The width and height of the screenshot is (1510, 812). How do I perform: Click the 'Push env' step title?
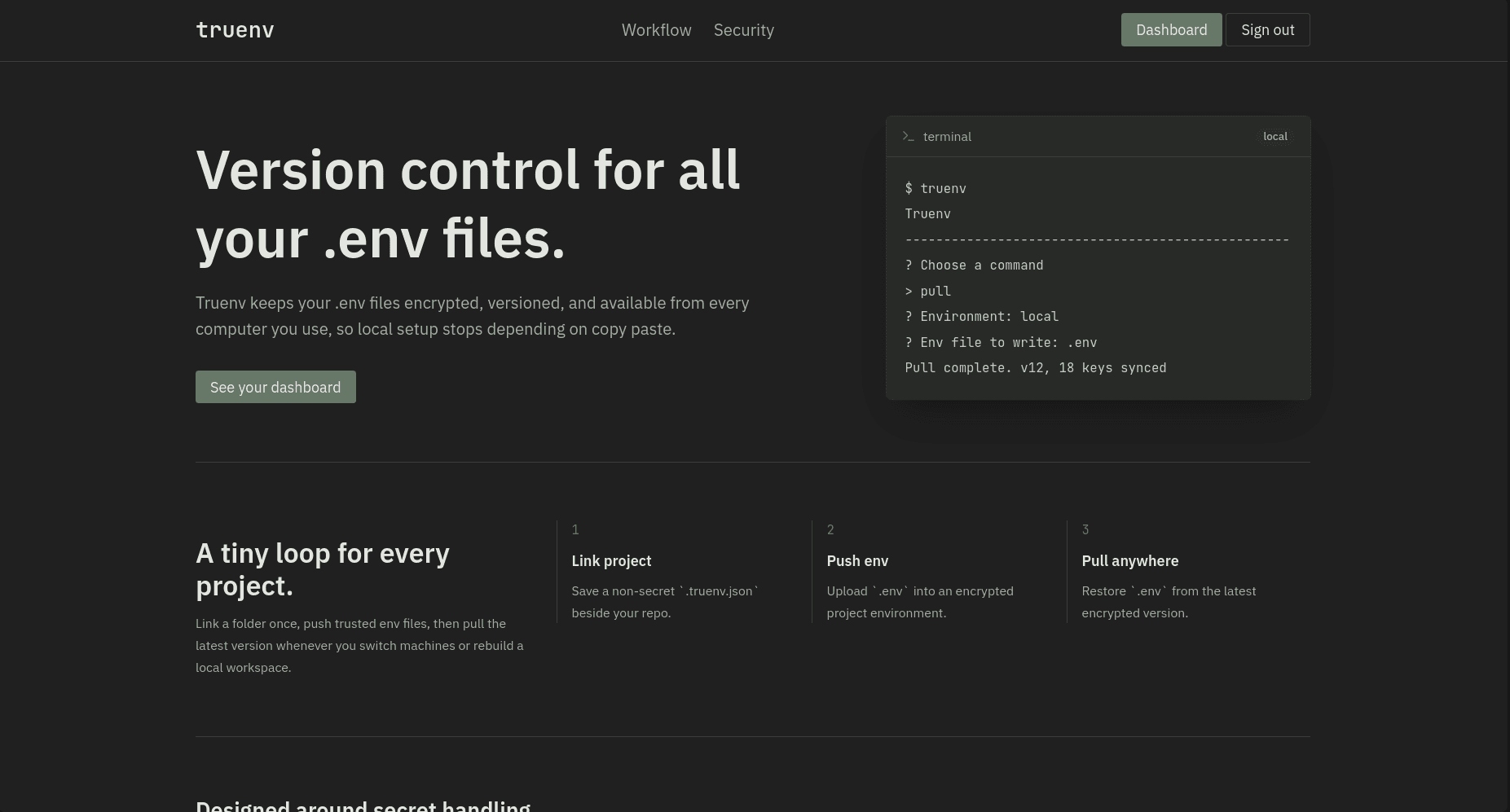click(x=857, y=560)
